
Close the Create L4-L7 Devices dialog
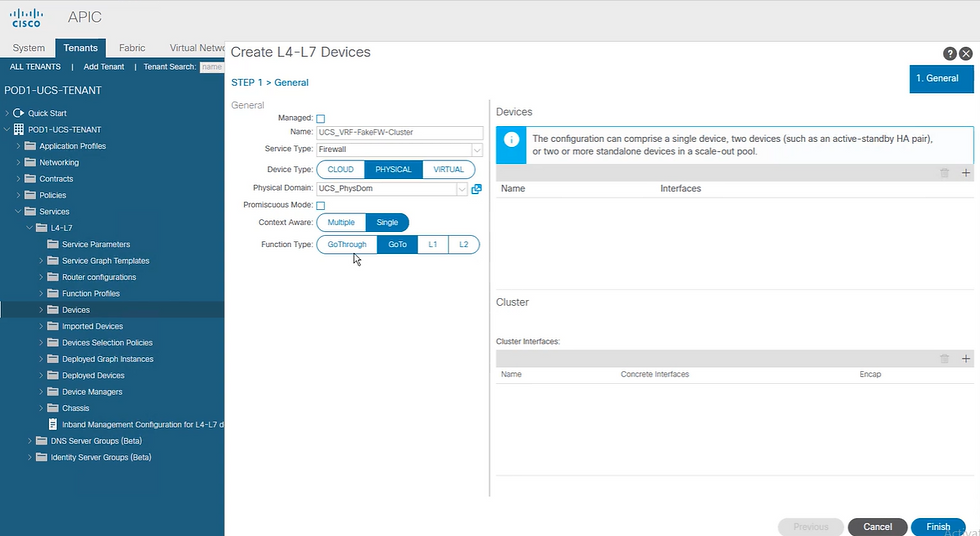coord(966,54)
